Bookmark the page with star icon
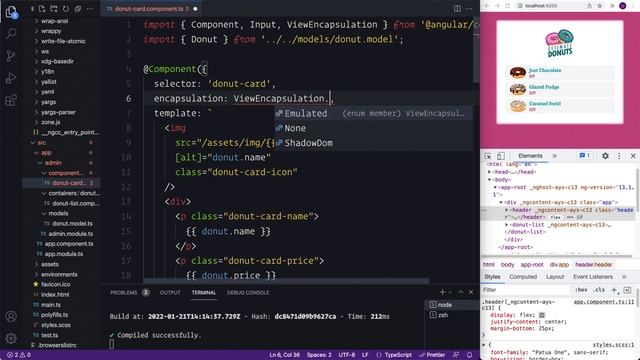Screen dimensions: 640x360 [x=600, y=6]
